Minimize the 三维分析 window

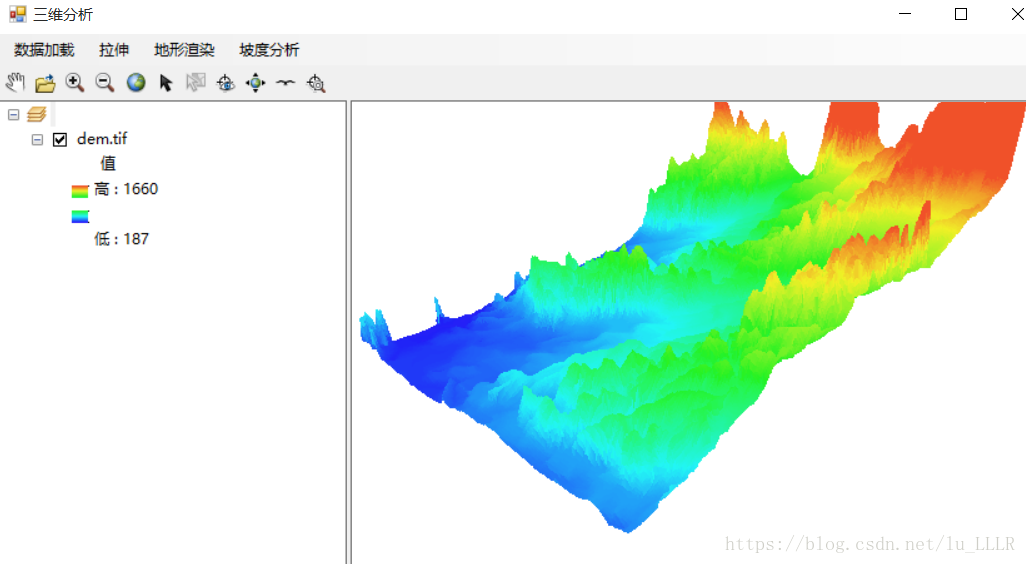point(905,14)
